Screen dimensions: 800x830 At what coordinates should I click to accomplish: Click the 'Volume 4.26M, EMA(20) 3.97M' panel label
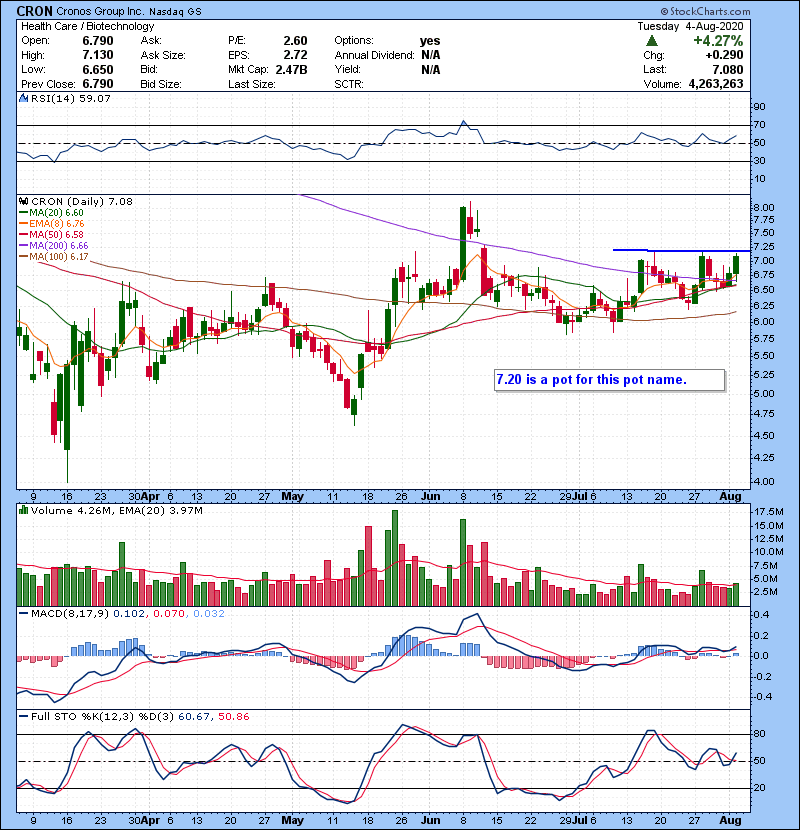(x=116, y=511)
